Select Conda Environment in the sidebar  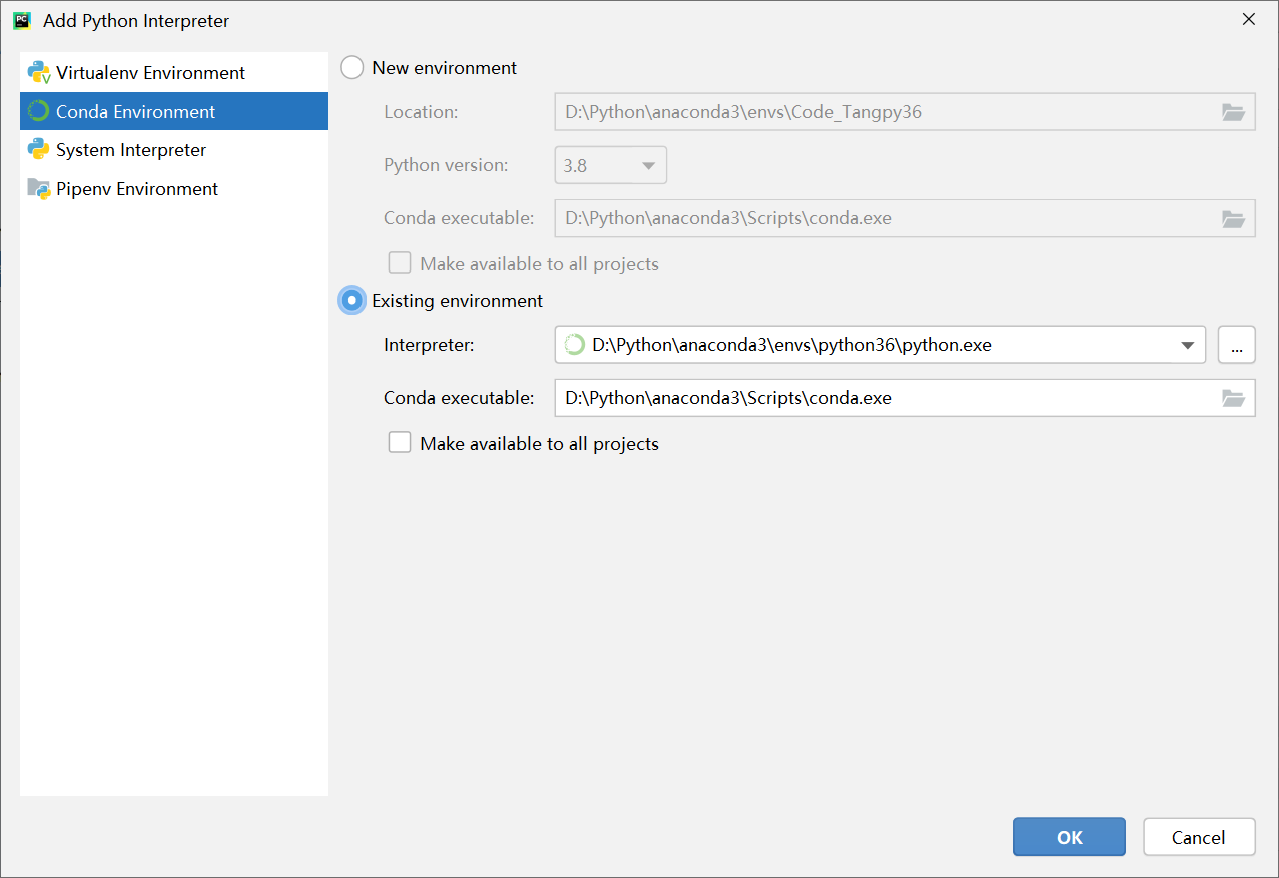point(174,111)
